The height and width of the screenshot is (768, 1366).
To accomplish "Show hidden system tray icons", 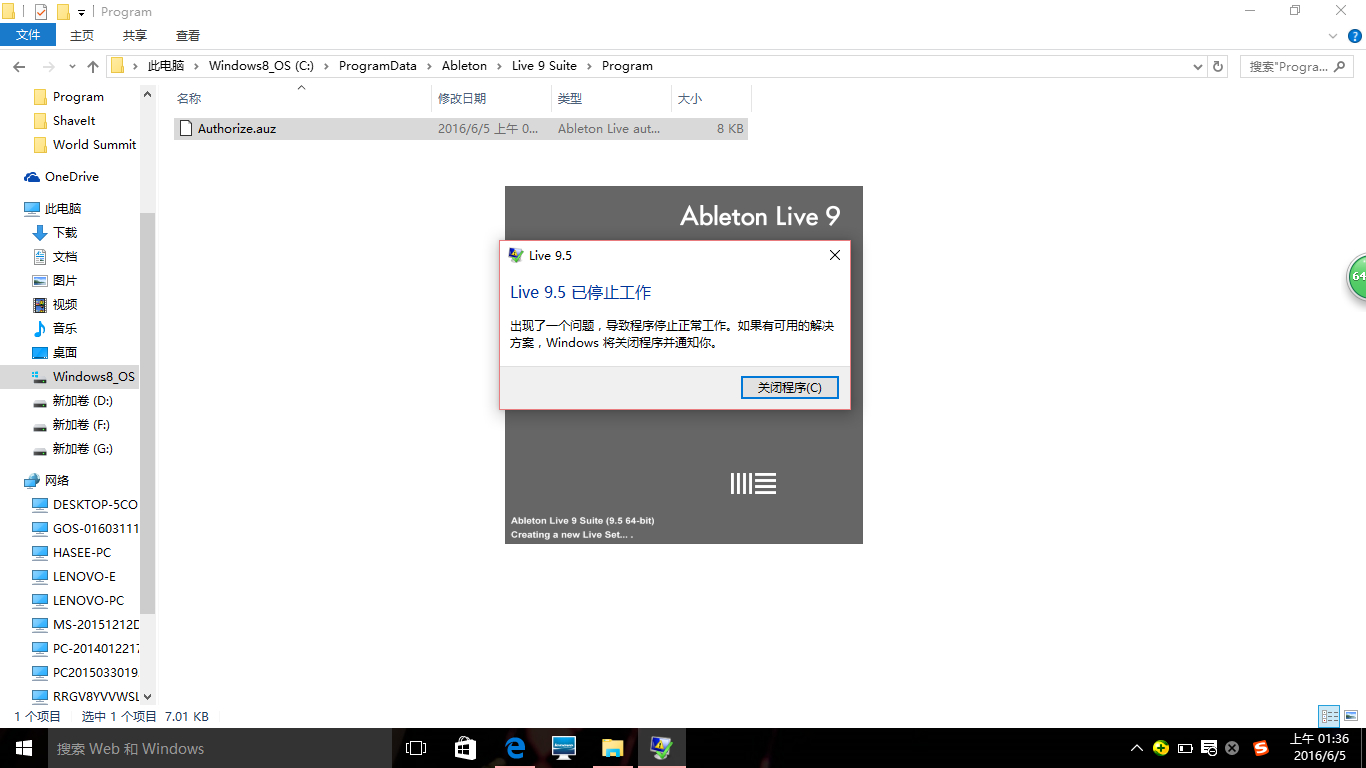I will click(x=1137, y=748).
